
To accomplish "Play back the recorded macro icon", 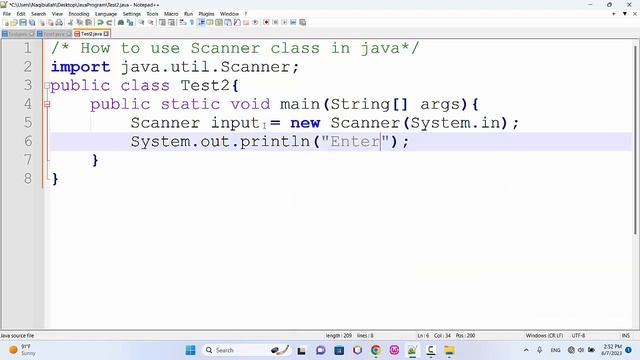I will coord(284,22).
